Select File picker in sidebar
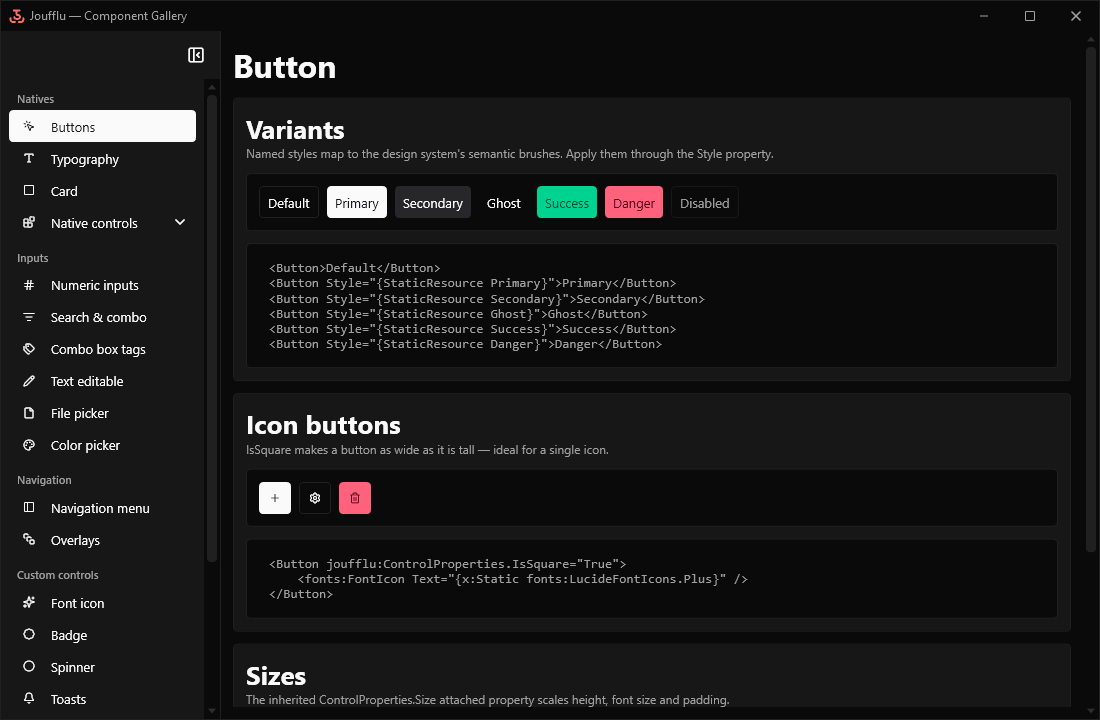 102,413
